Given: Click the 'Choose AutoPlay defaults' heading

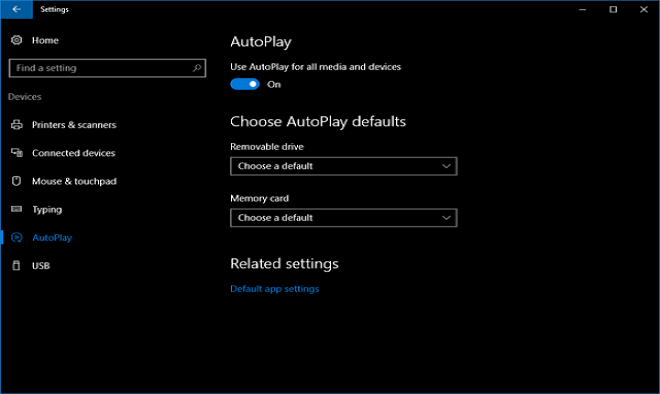Looking at the screenshot, I should point(318,122).
